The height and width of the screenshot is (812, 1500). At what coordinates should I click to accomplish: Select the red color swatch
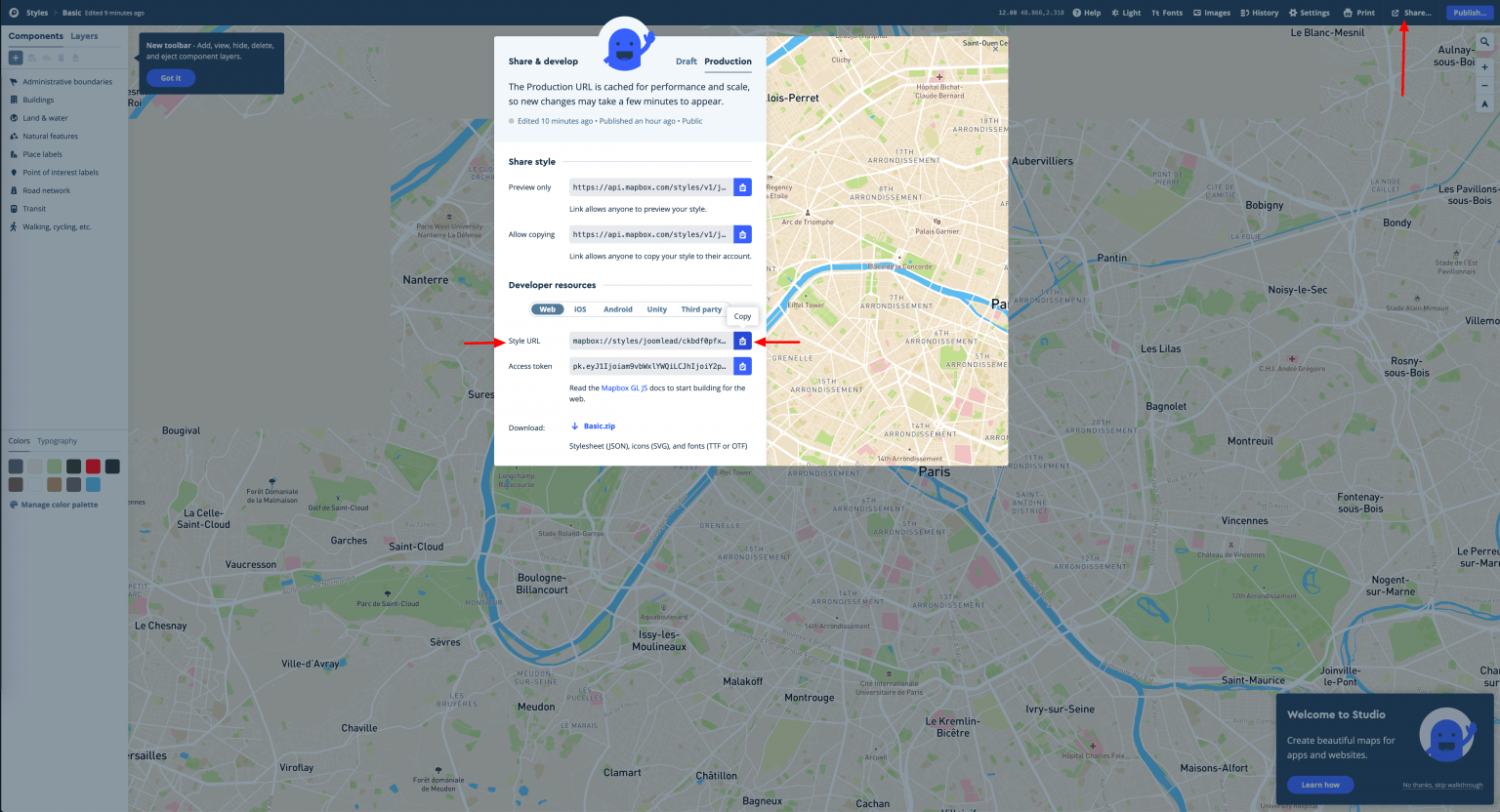(93, 466)
